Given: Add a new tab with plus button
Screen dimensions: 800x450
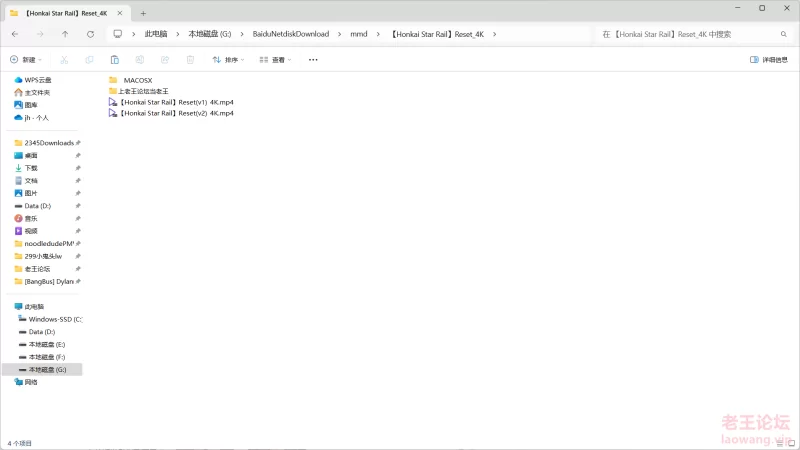Looking at the screenshot, I should point(143,13).
